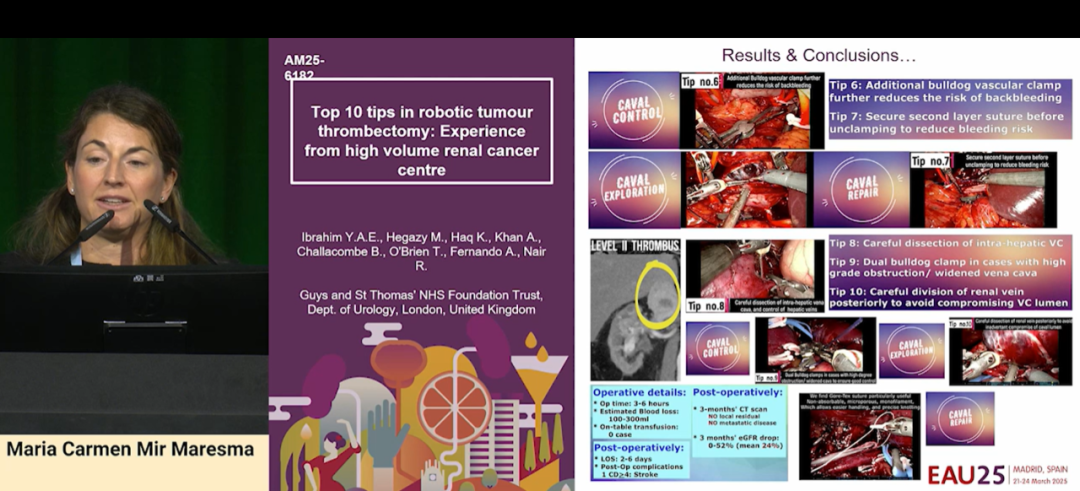Select the speaker name Maria Carmen Mir Maresma

[x=131, y=449]
